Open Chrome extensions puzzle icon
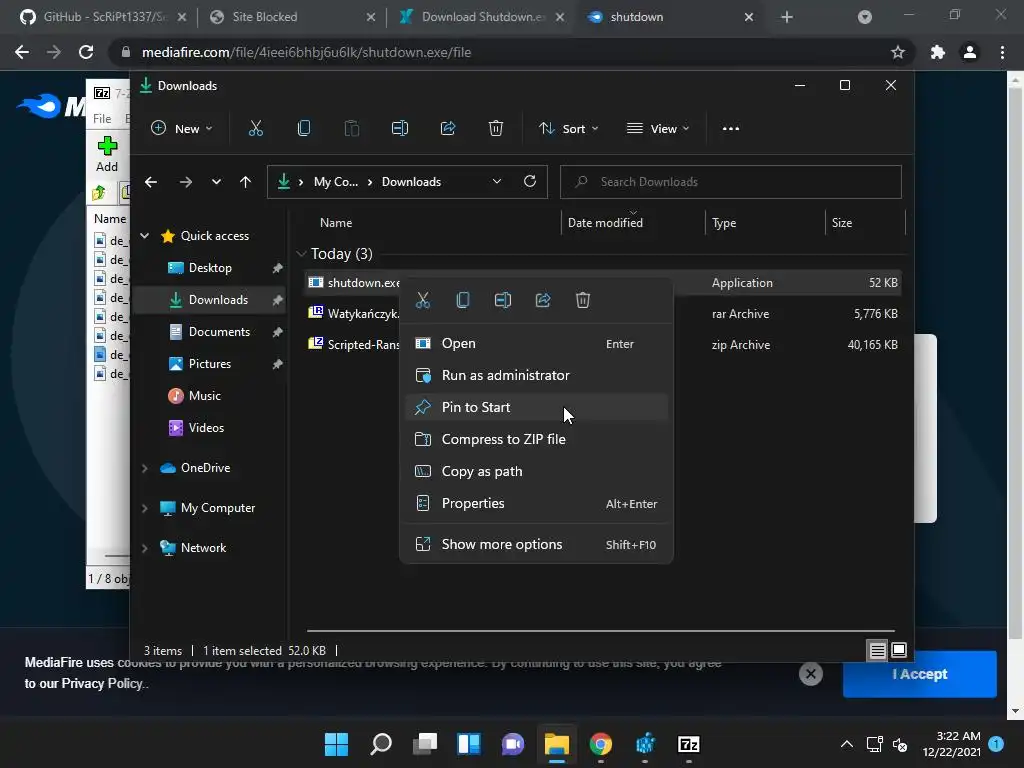 pyautogui.click(x=938, y=52)
